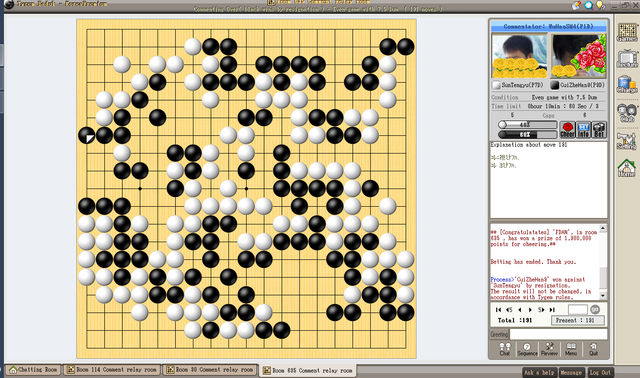Click the magnifier icon in title bar
The width and height of the screenshot is (640, 378).
[588, 5]
